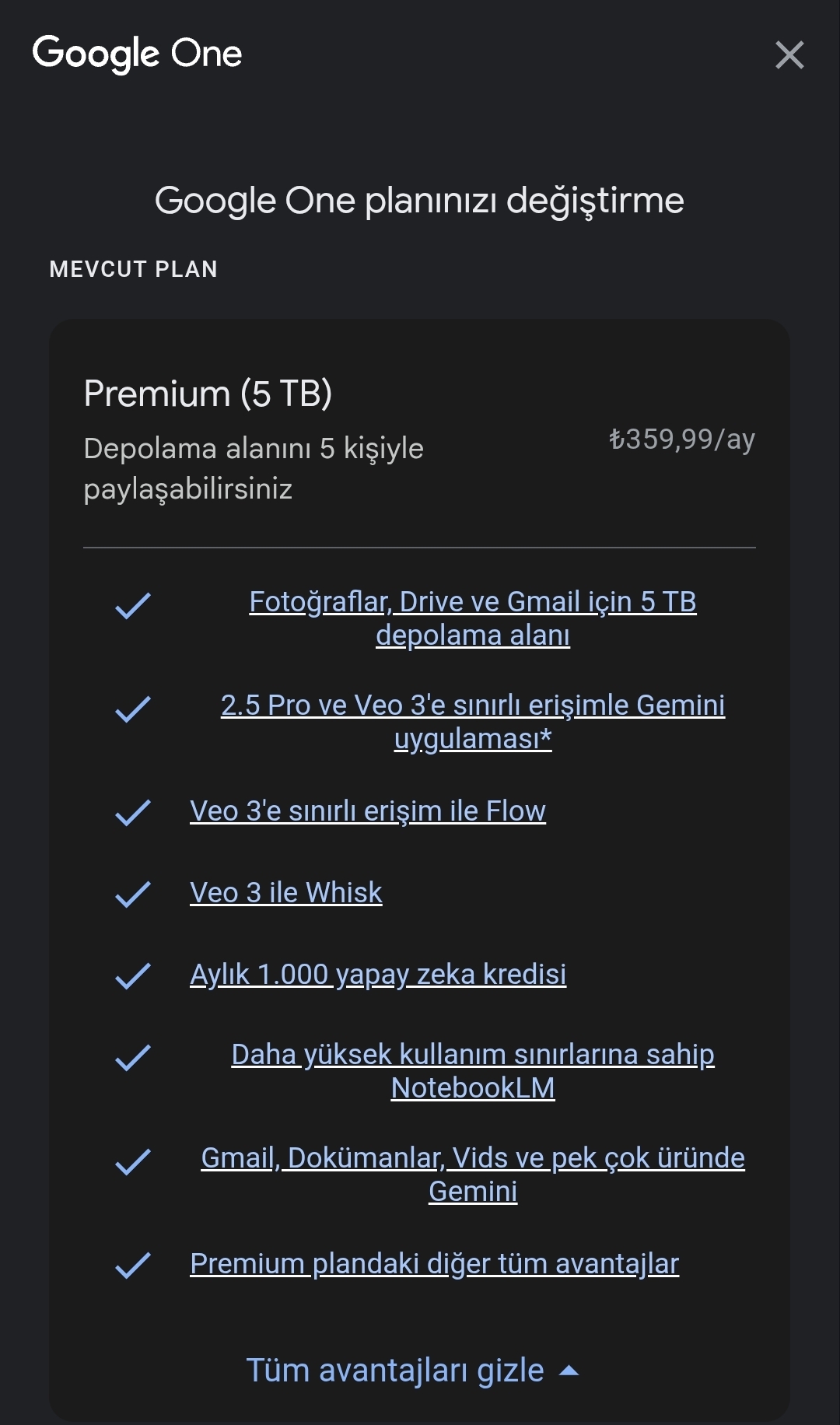Collapse benefits via Tüm avantajları gizle
Viewport: 840px width, 1425px height.
395,1371
